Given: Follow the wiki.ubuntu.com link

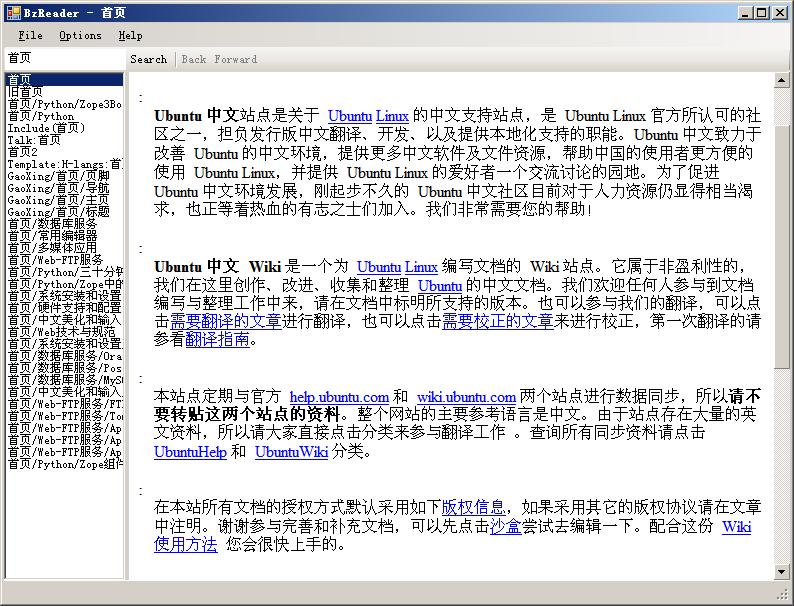Looking at the screenshot, I should pyautogui.click(x=466, y=396).
